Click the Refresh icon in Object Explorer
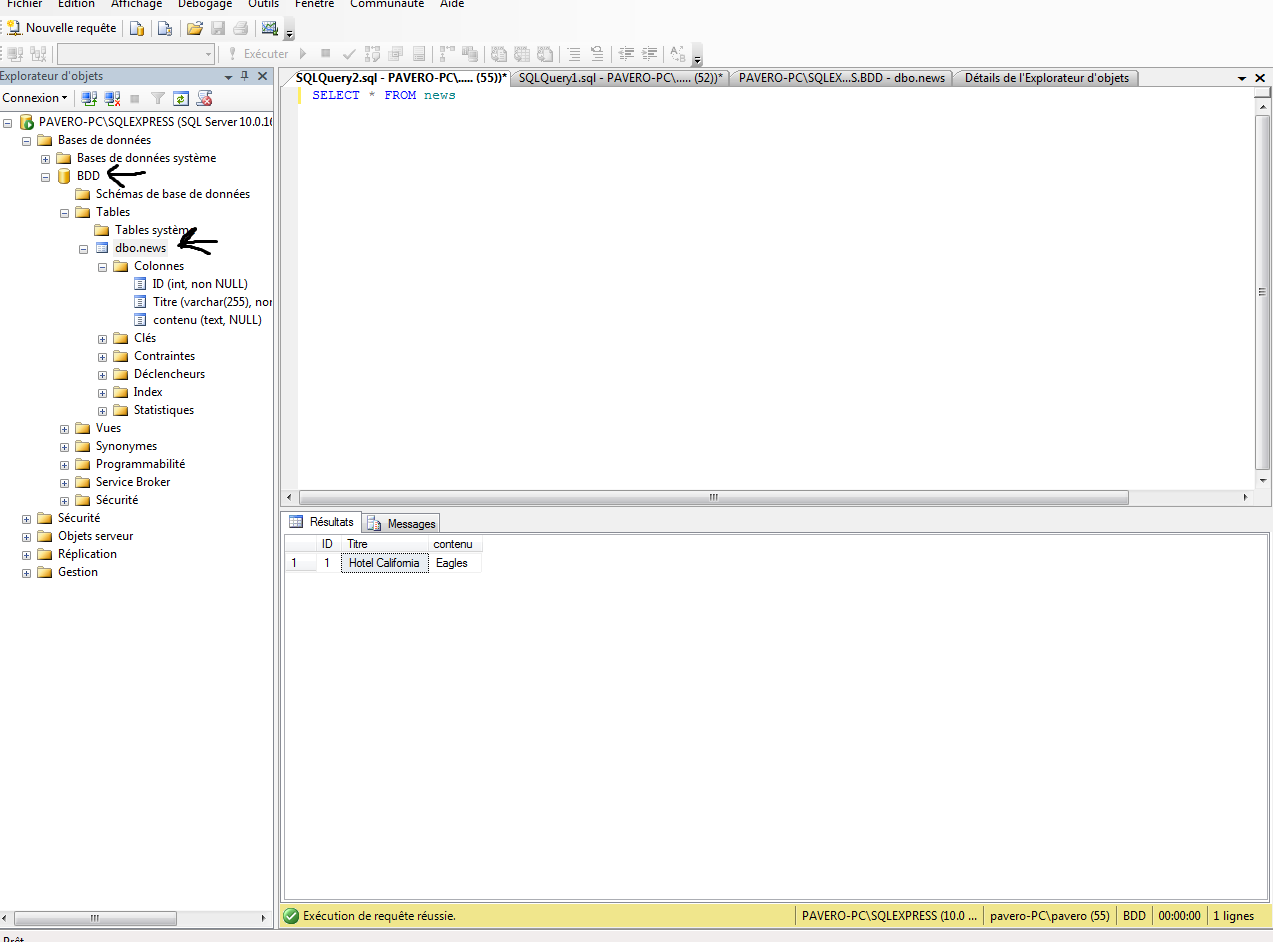The width and height of the screenshot is (1273, 942). coord(181,98)
